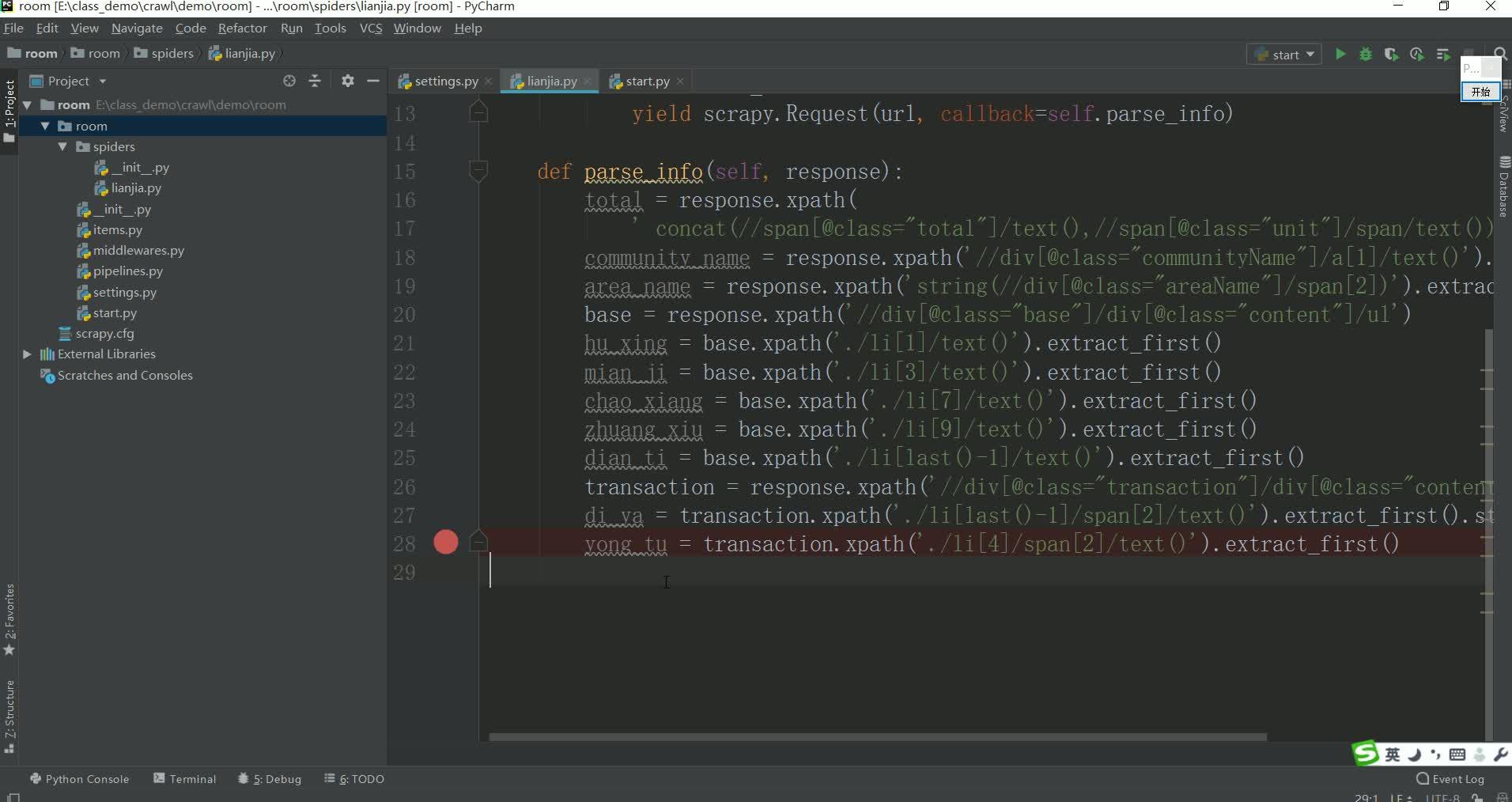Image resolution: width=1512 pixels, height=802 pixels.
Task: Switch to settings.py editor tab
Action: click(x=446, y=81)
